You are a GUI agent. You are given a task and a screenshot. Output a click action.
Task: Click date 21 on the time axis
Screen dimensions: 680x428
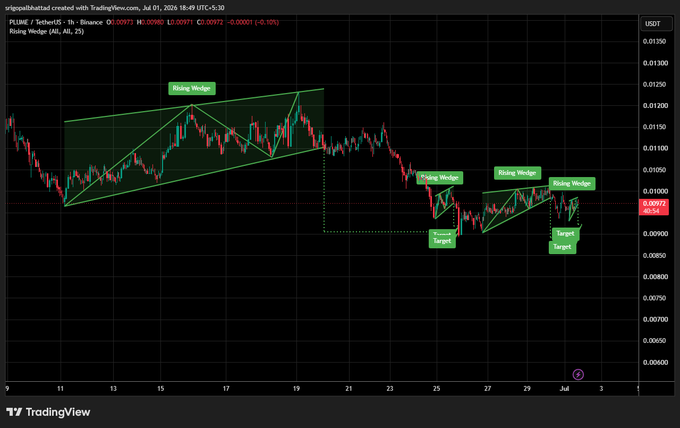(349, 389)
